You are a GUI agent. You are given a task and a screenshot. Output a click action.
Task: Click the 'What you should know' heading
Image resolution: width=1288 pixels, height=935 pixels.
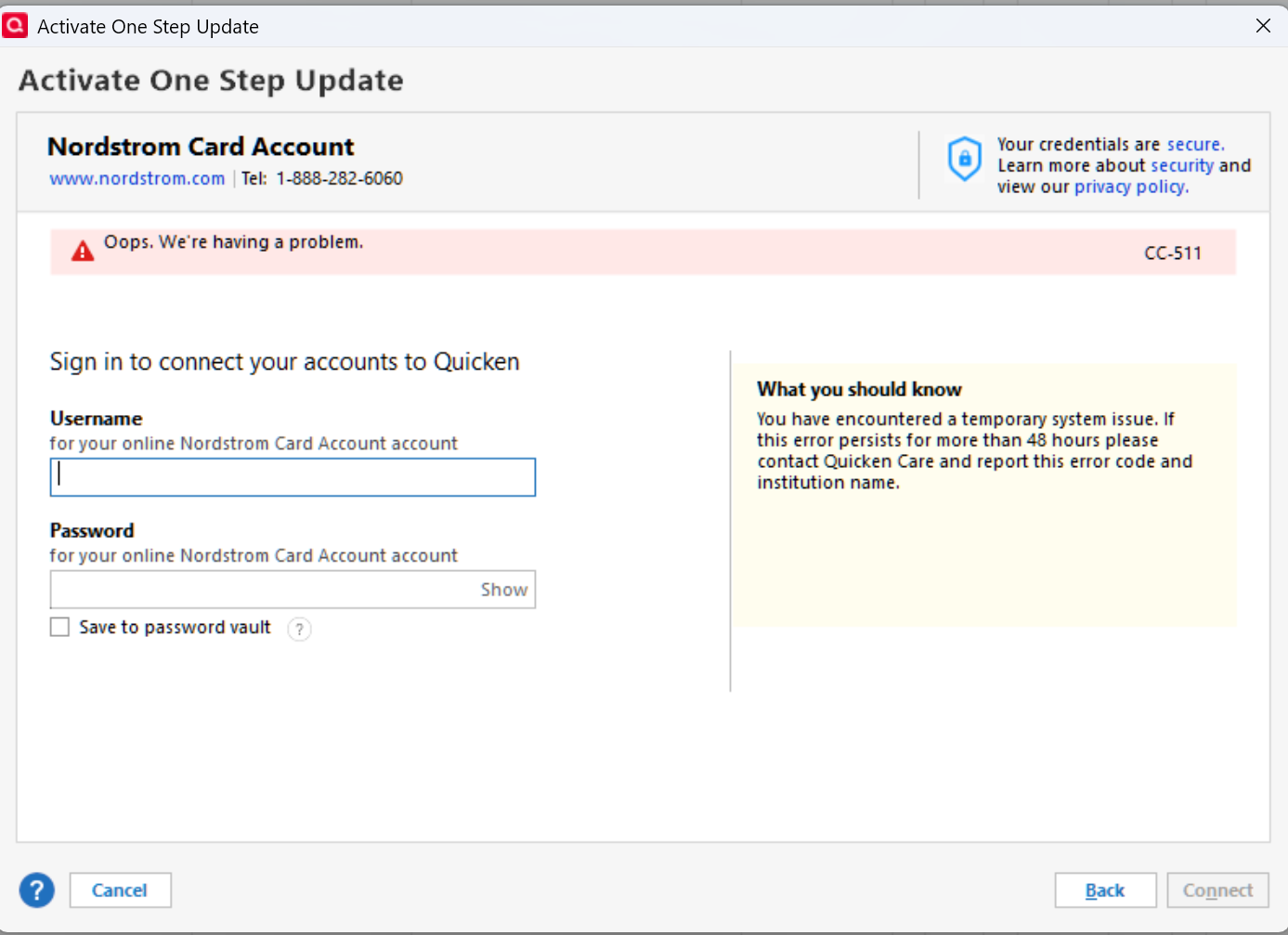(859, 389)
